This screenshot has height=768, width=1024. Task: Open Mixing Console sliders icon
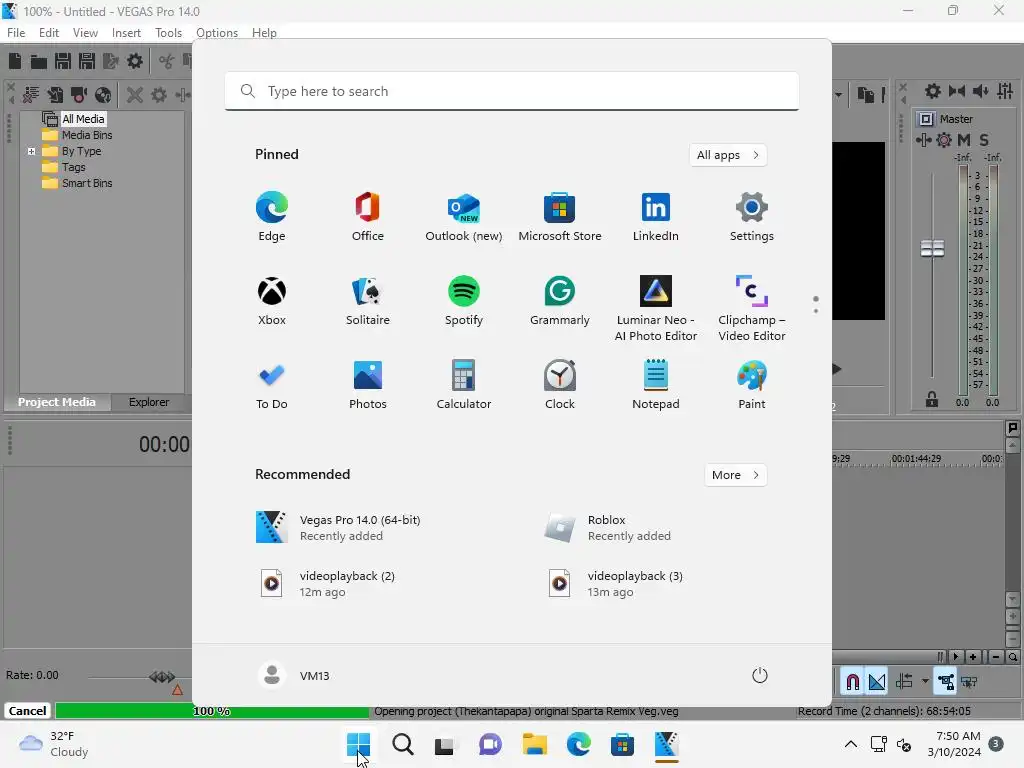click(1005, 91)
